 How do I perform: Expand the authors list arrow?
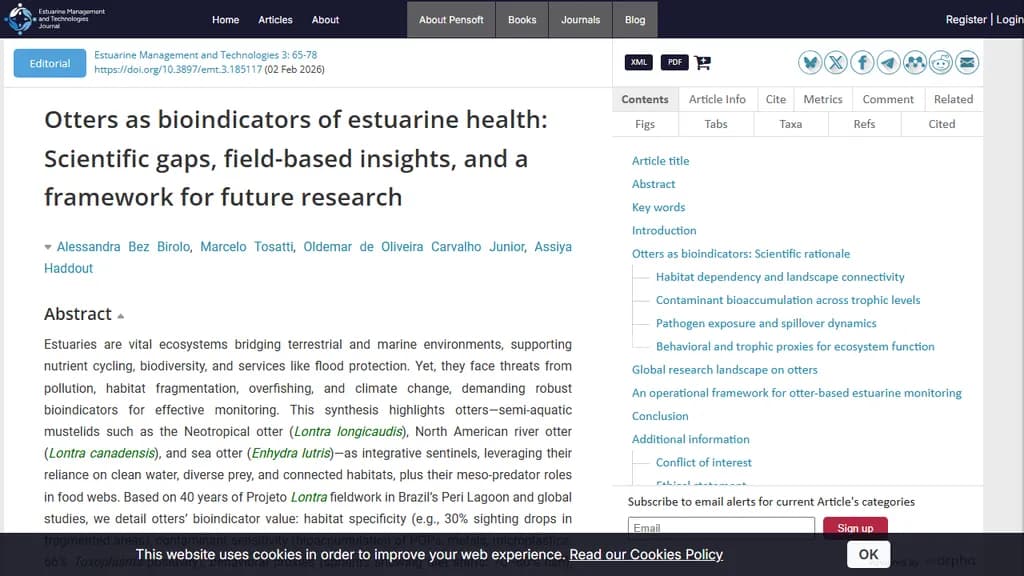pos(48,247)
